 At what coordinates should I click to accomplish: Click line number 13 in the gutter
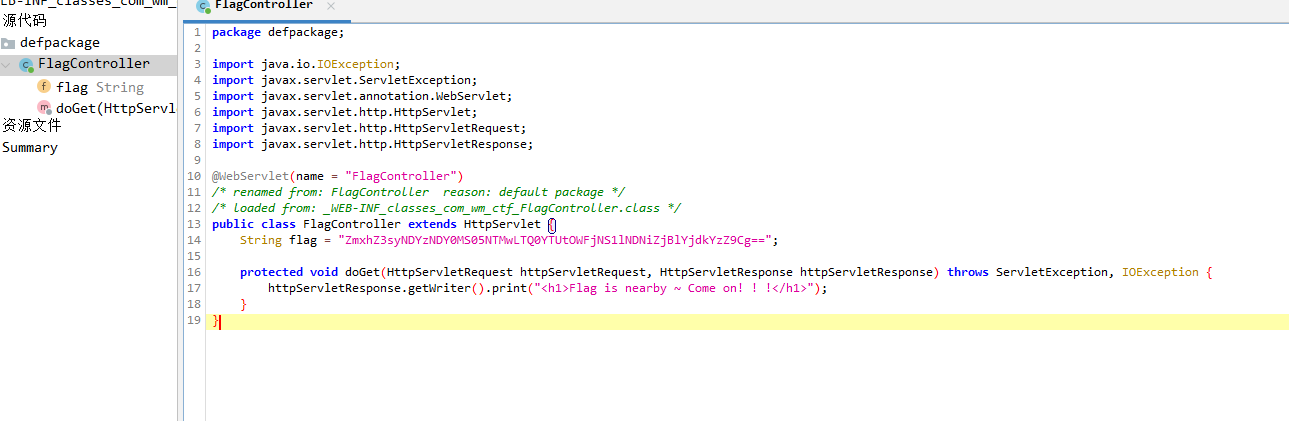coord(194,224)
